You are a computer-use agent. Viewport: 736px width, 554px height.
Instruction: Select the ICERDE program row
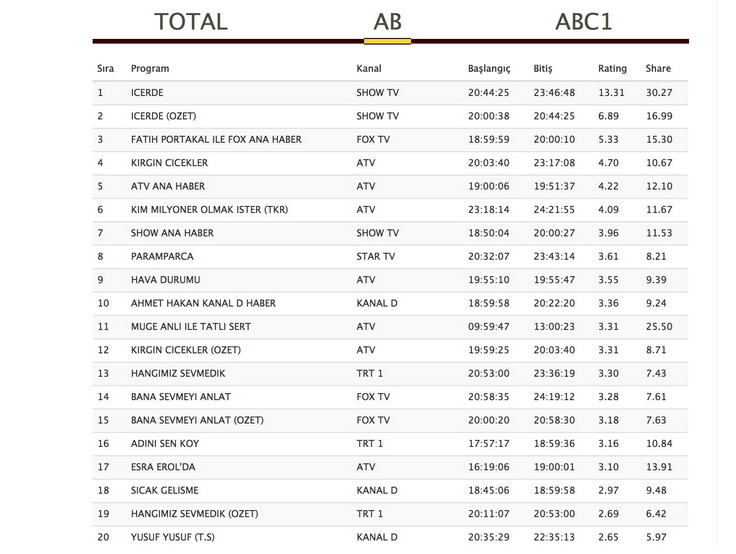click(146, 93)
